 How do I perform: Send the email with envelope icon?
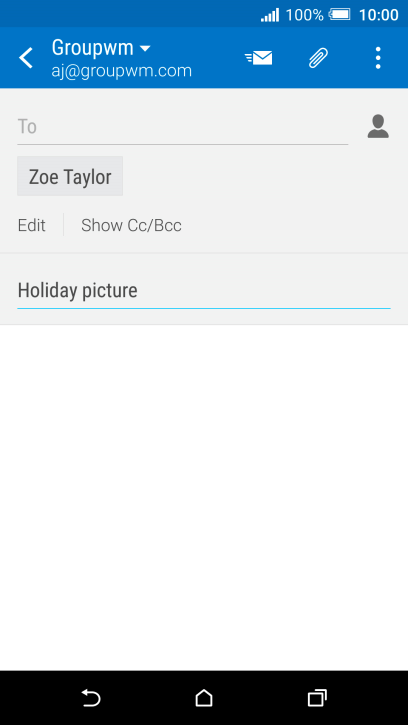point(259,58)
